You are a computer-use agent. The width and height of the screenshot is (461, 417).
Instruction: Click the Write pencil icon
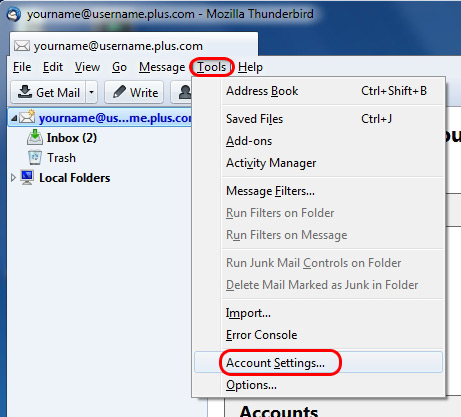click(x=119, y=92)
